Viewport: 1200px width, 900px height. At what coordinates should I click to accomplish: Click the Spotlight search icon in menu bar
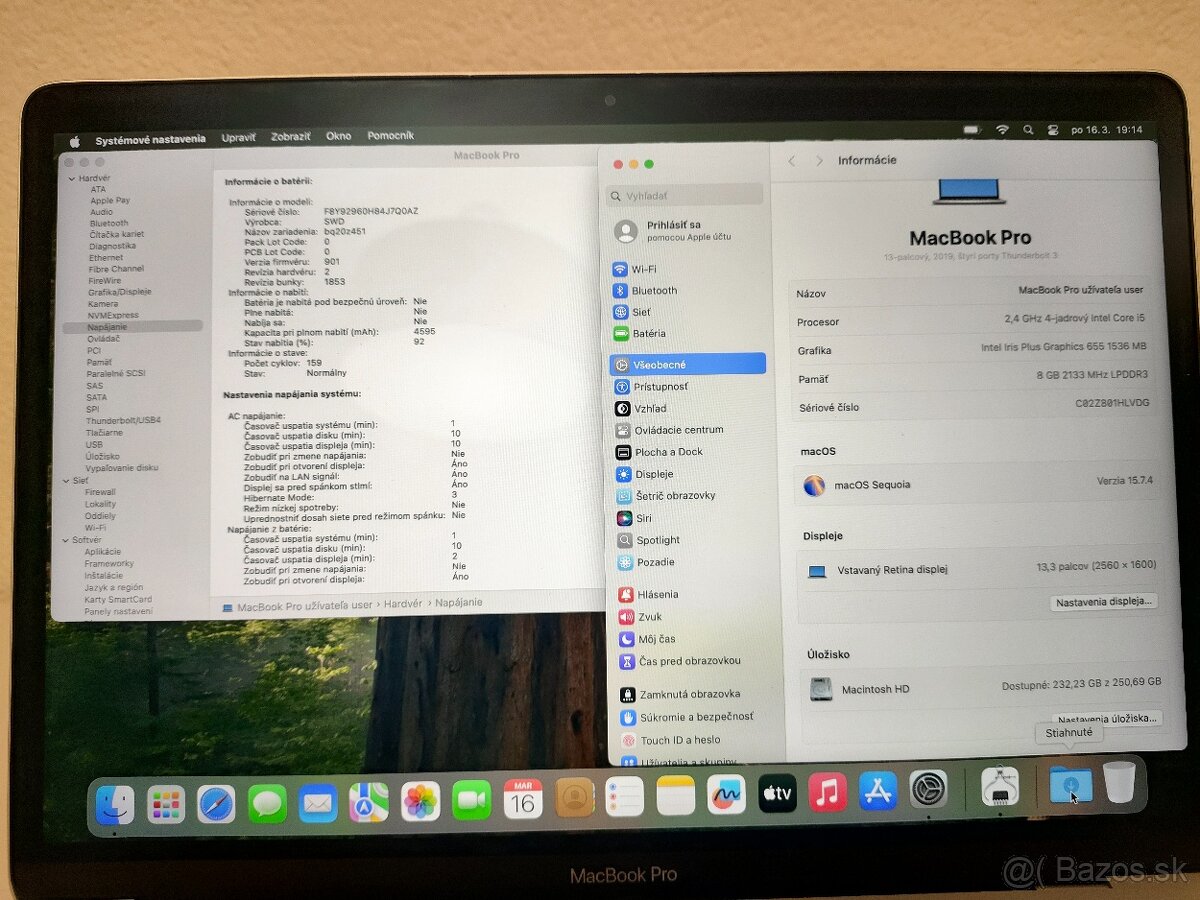point(1028,130)
